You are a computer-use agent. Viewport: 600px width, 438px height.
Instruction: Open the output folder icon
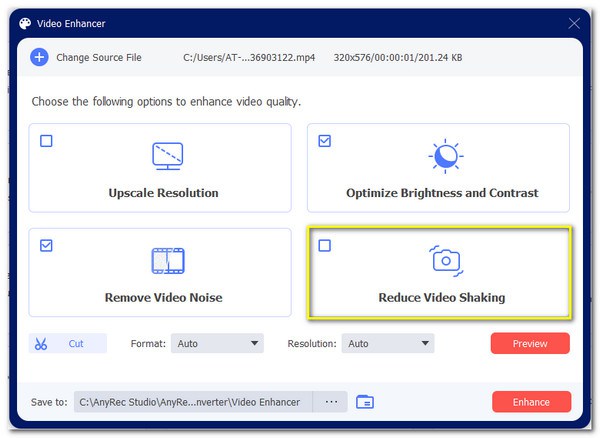pyautogui.click(x=365, y=402)
